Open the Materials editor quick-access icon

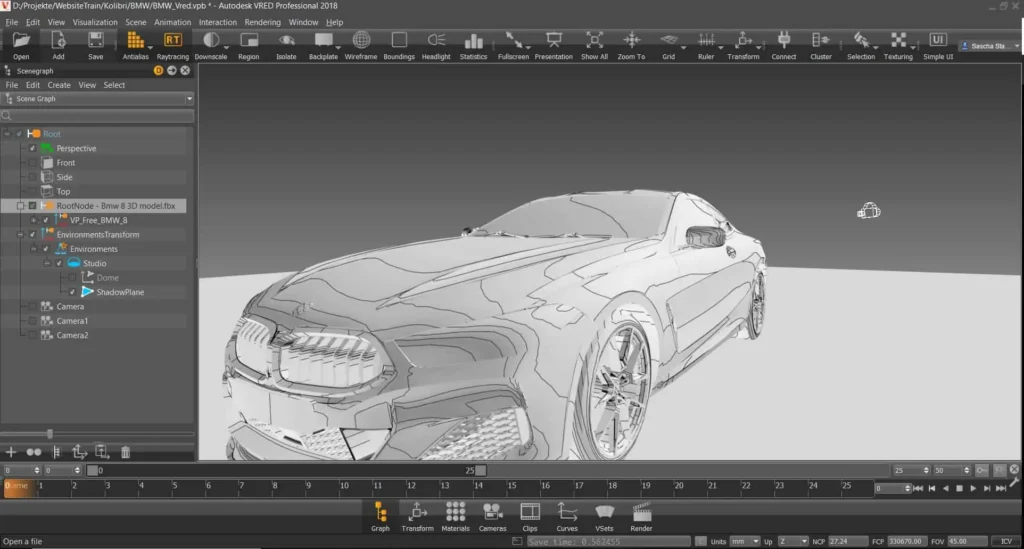point(455,512)
